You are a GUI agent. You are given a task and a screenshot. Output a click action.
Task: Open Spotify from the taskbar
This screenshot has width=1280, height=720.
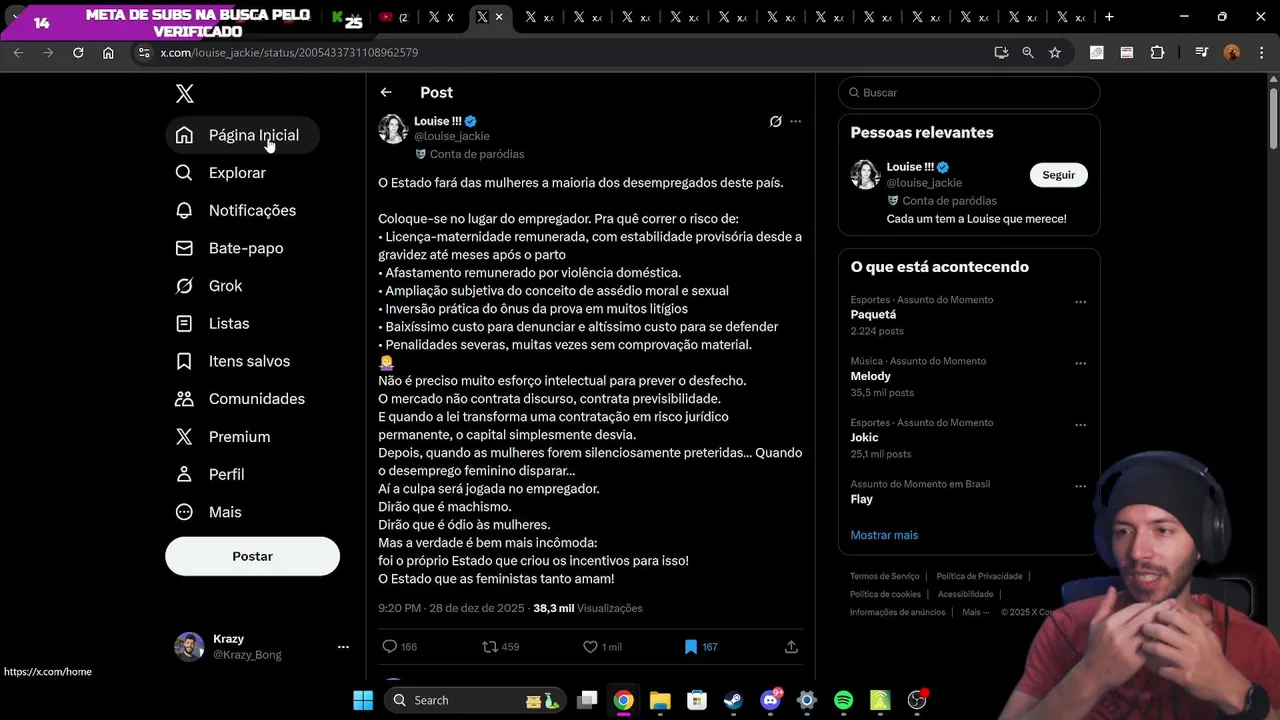tap(843, 700)
